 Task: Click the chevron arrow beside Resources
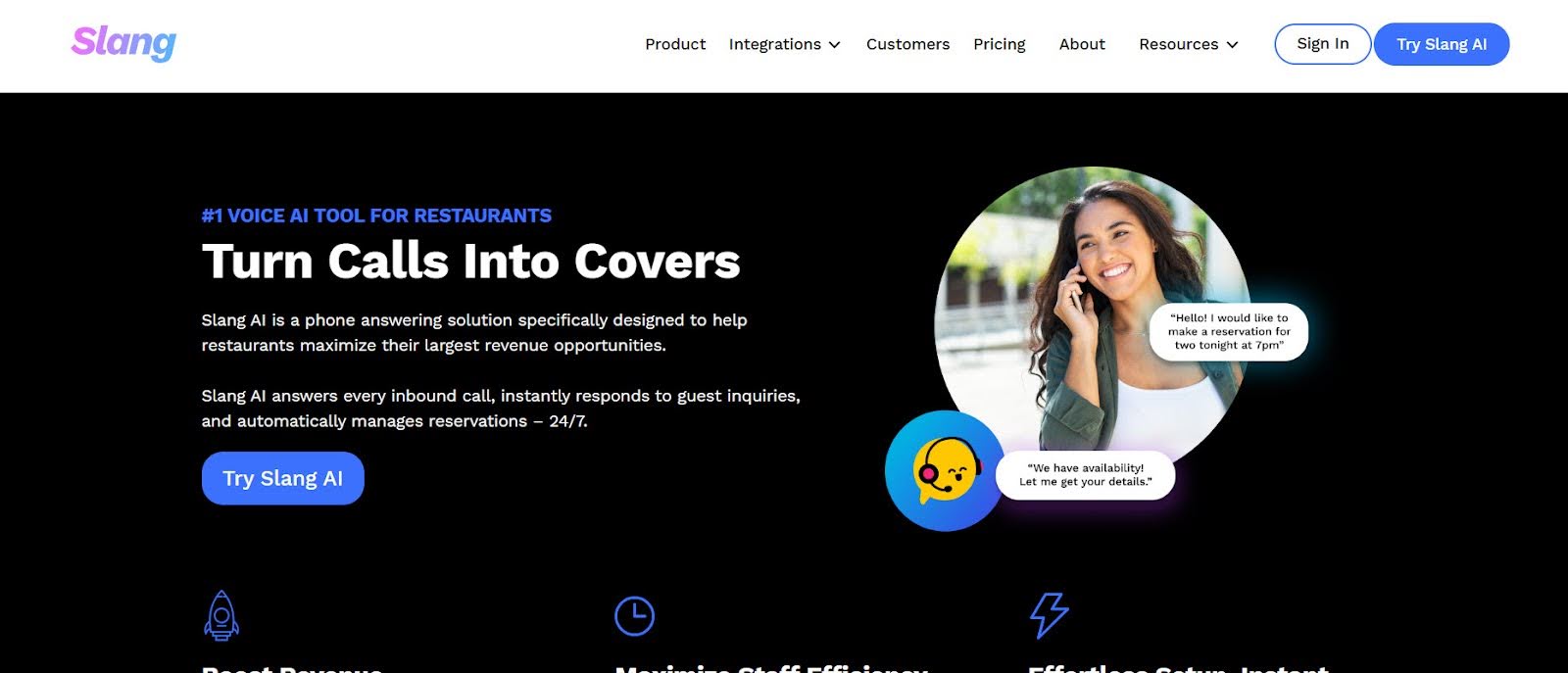click(x=1232, y=45)
